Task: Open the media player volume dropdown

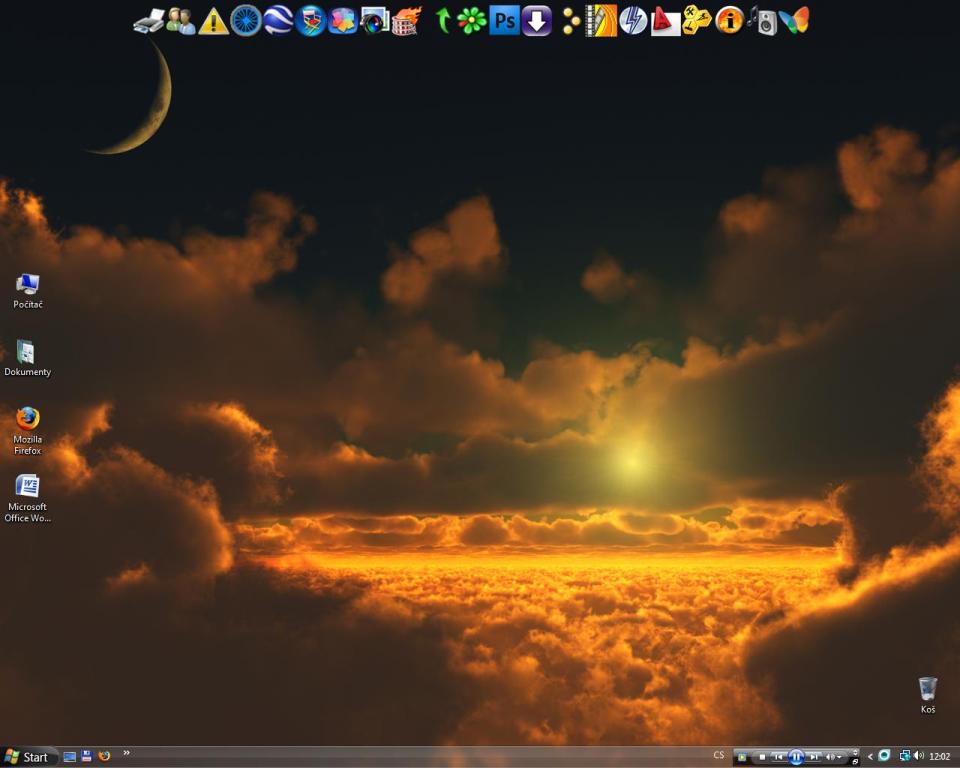Action: point(834,757)
